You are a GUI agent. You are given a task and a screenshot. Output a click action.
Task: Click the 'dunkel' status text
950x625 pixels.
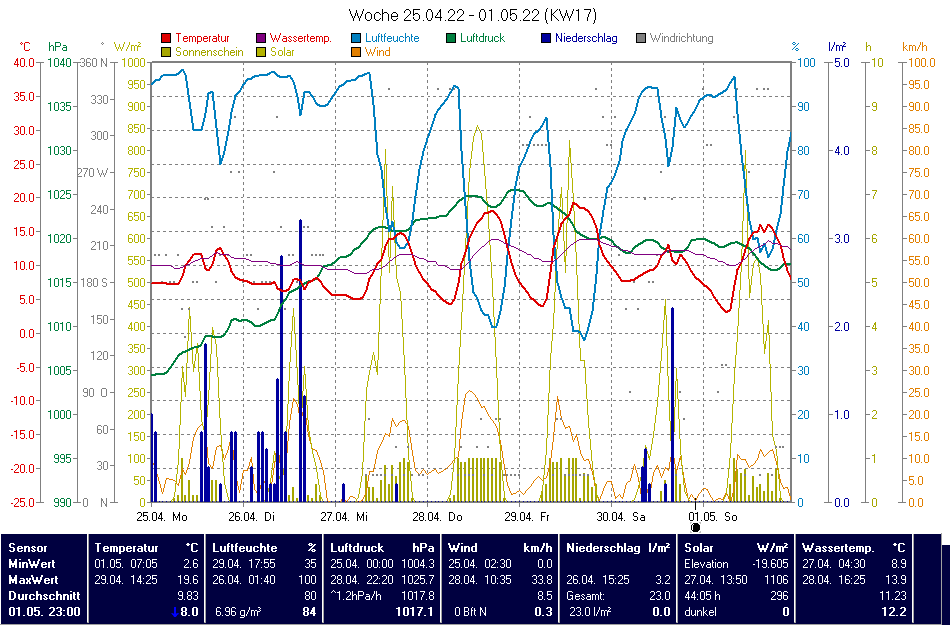(x=700, y=612)
